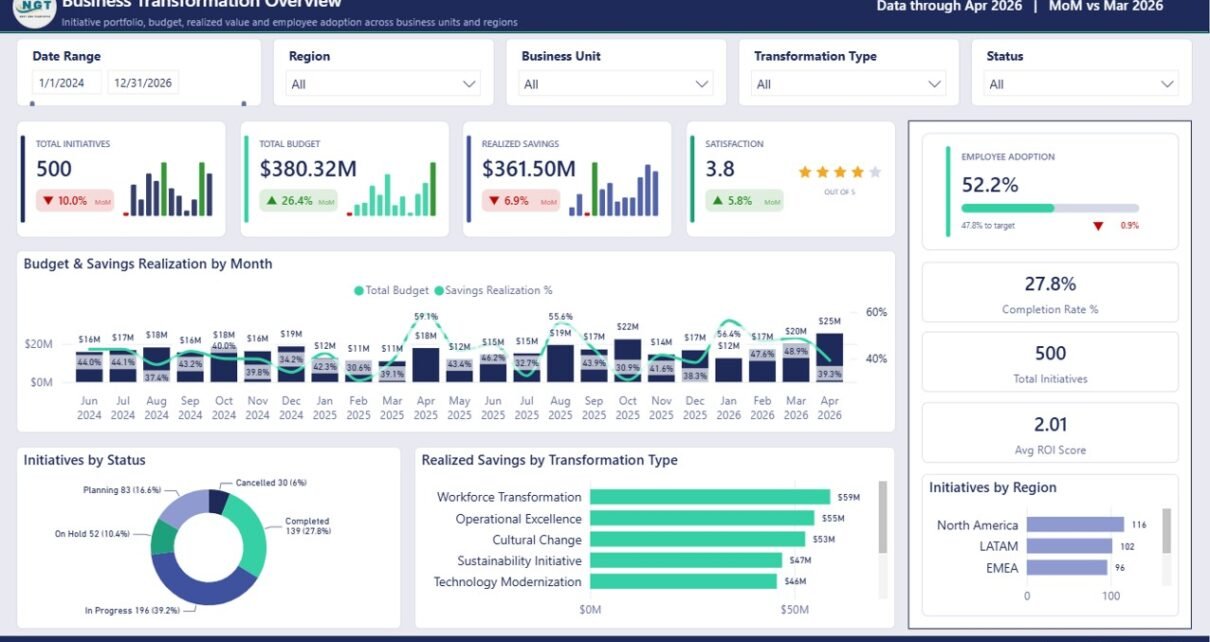This screenshot has height=642, width=1210.
Task: Click the red down arrow in Total Initiatives
Action: (x=47, y=201)
